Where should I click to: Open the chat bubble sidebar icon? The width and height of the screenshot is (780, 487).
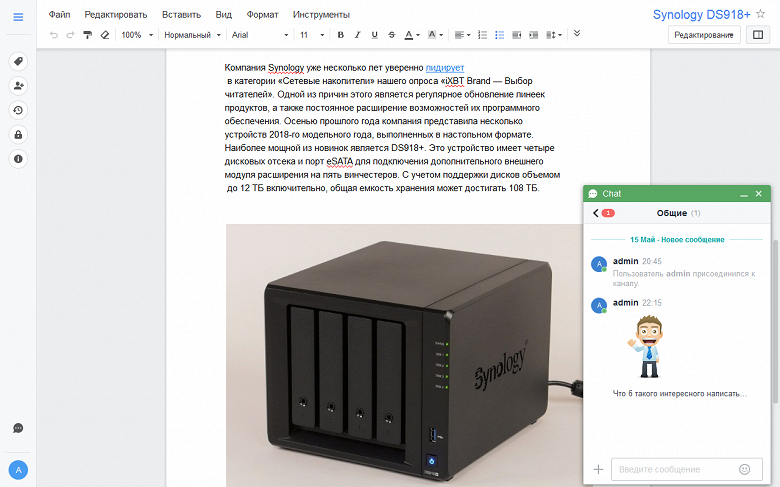click(x=18, y=428)
